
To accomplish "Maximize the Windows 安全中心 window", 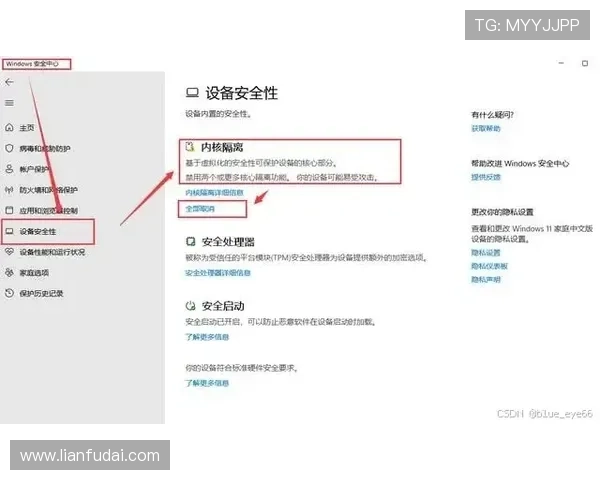I will tap(585, 63).
